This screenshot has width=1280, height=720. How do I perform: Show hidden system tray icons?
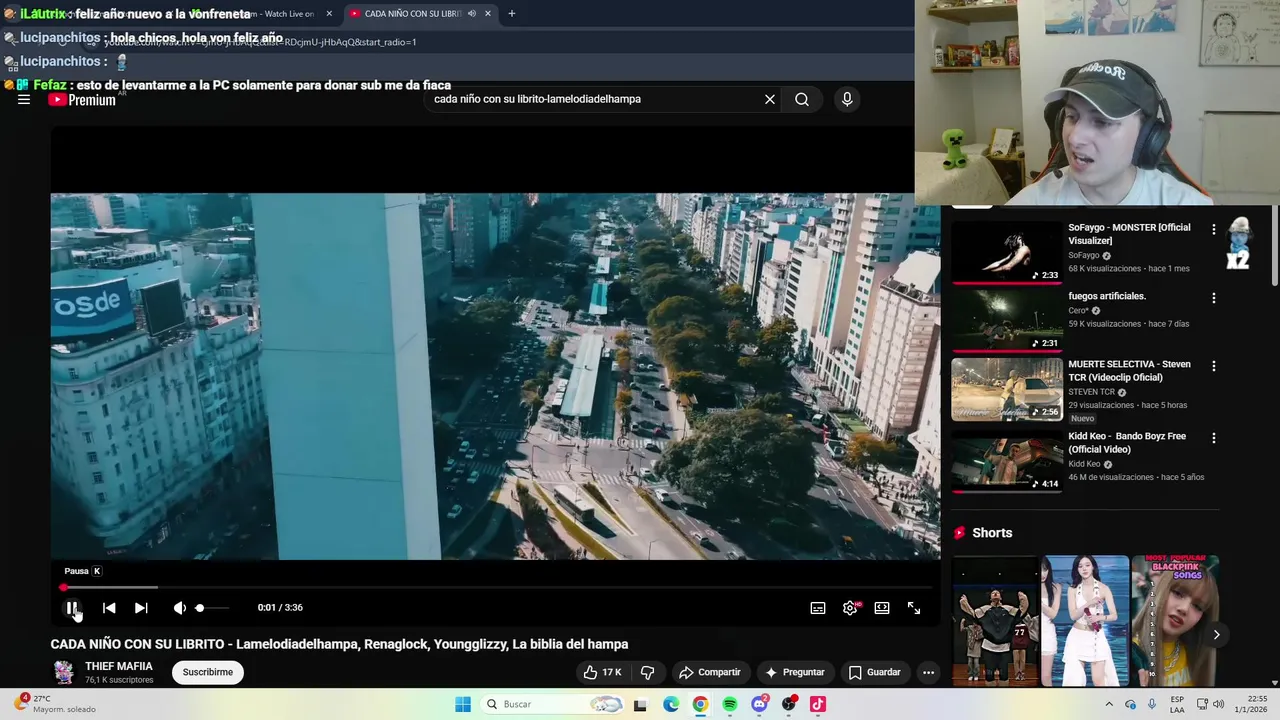pos(1108,704)
